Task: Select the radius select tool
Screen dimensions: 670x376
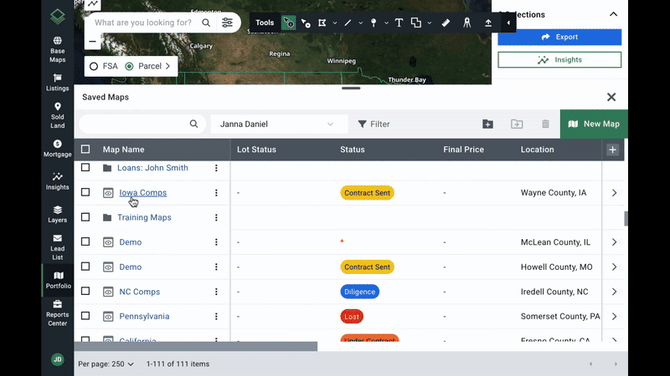Action: click(x=306, y=23)
